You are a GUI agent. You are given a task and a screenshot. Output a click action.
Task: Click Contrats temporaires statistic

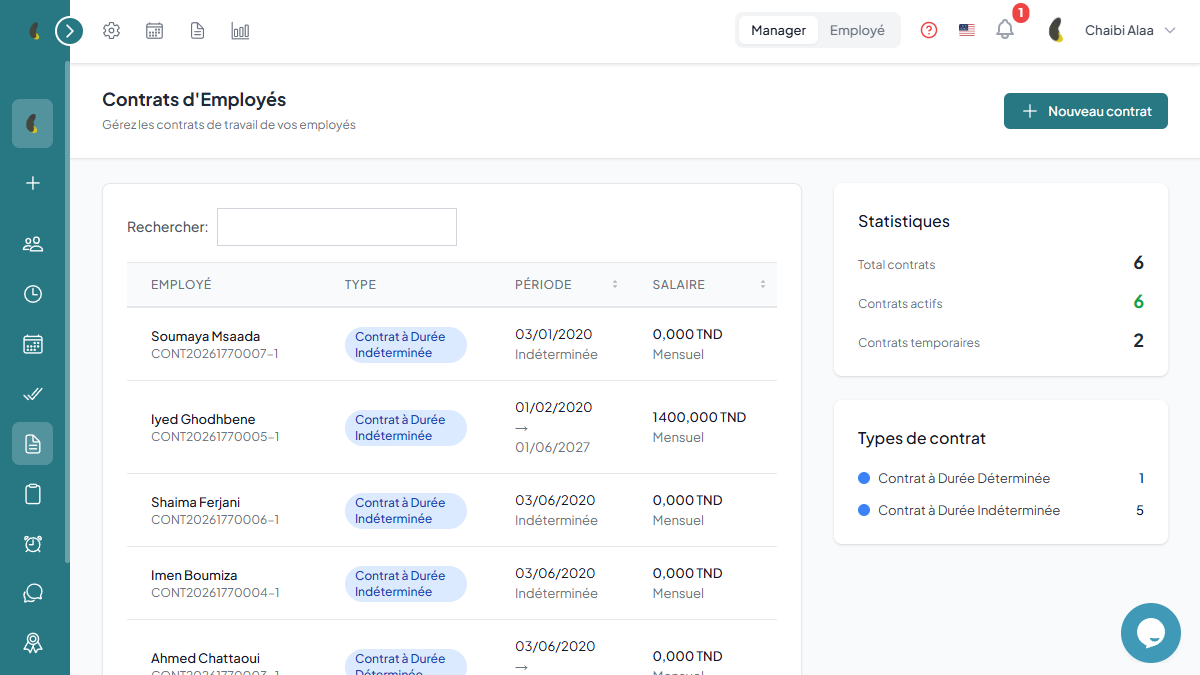[x=1001, y=342]
